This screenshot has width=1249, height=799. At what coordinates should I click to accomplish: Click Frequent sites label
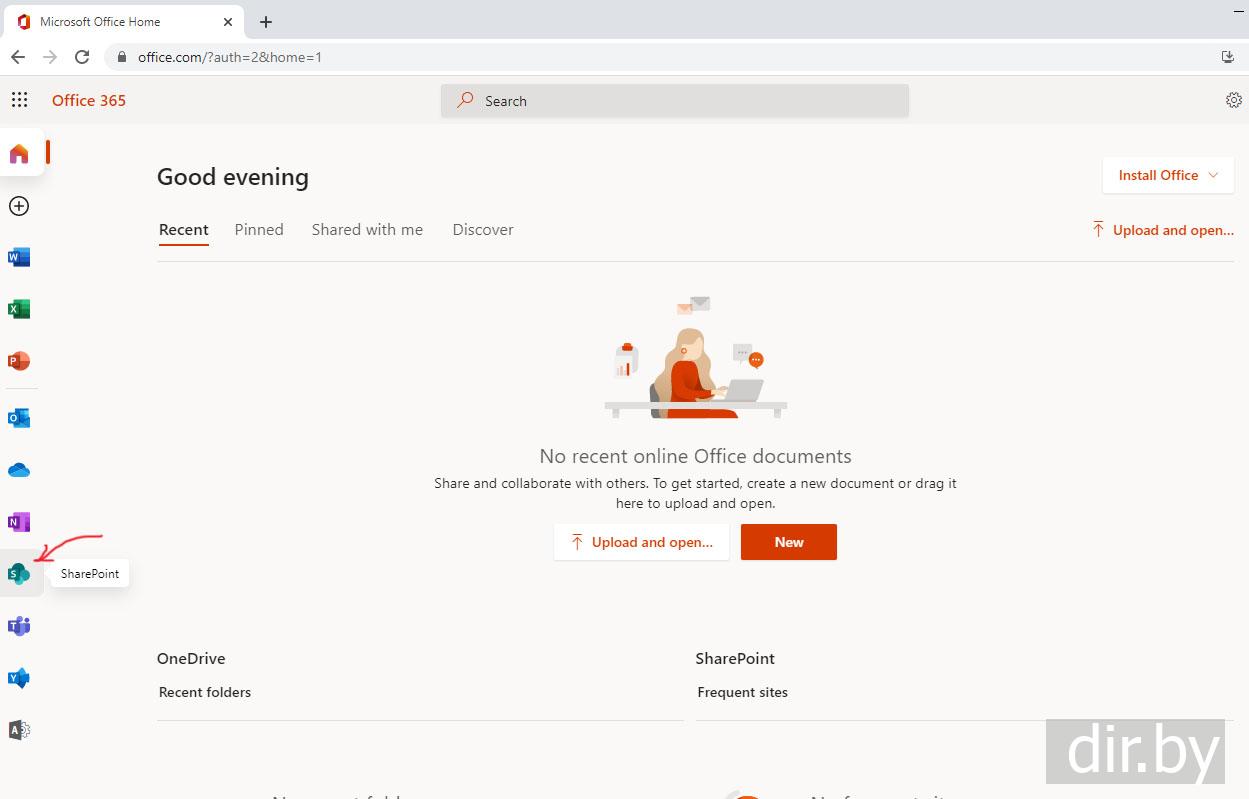(x=743, y=692)
